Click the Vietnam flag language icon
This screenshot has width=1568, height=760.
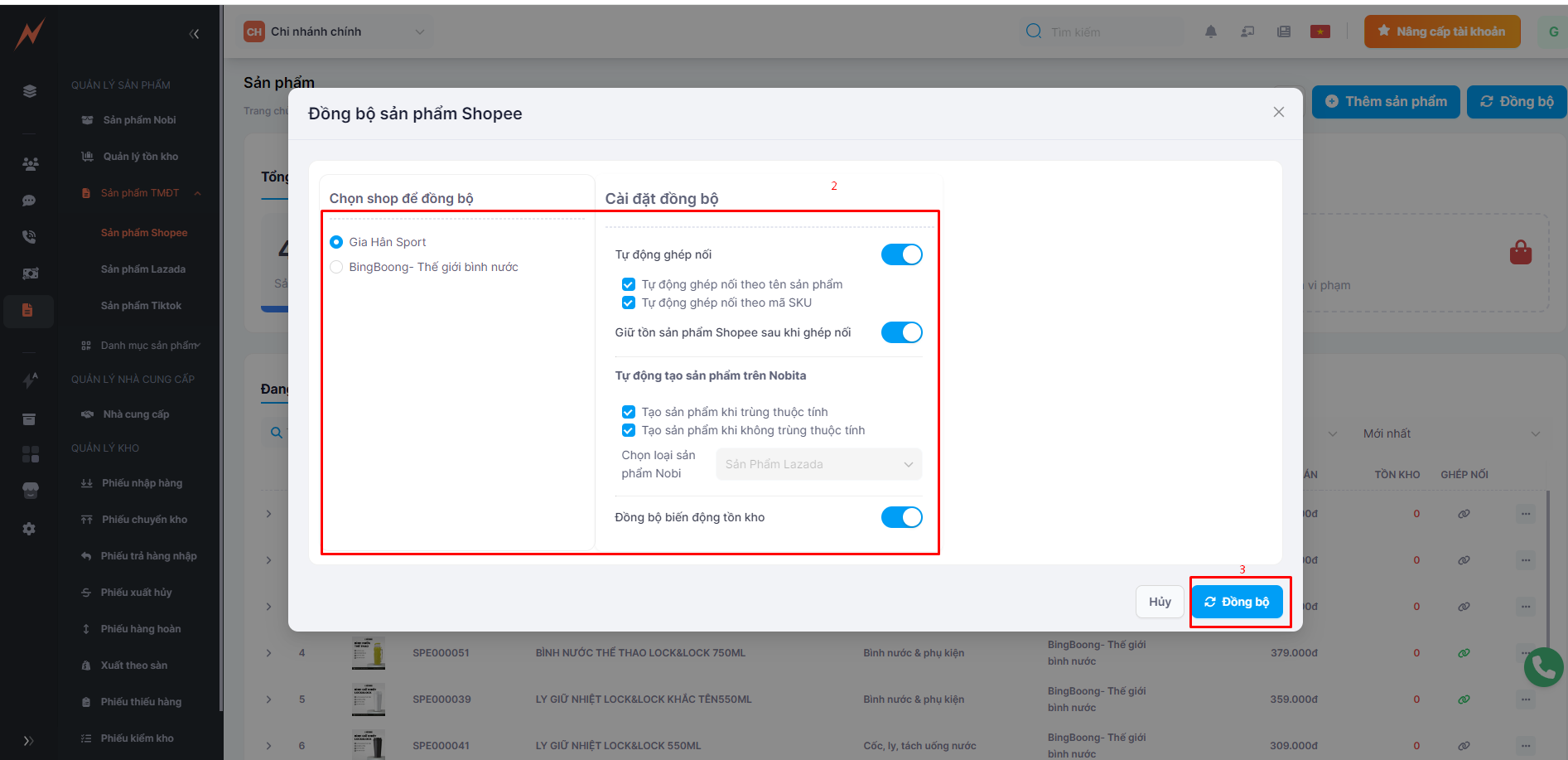(1320, 31)
